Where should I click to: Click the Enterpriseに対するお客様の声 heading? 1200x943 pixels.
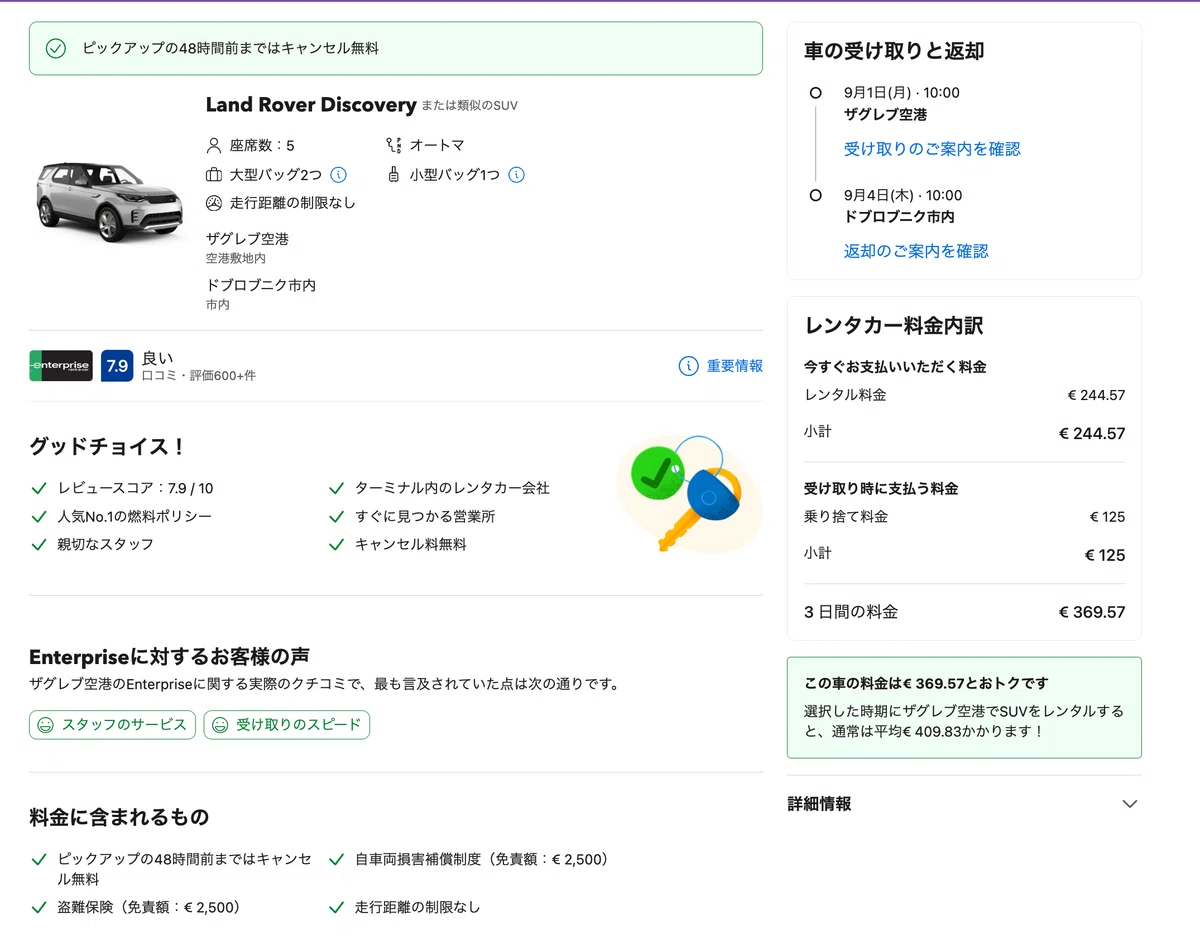169,657
